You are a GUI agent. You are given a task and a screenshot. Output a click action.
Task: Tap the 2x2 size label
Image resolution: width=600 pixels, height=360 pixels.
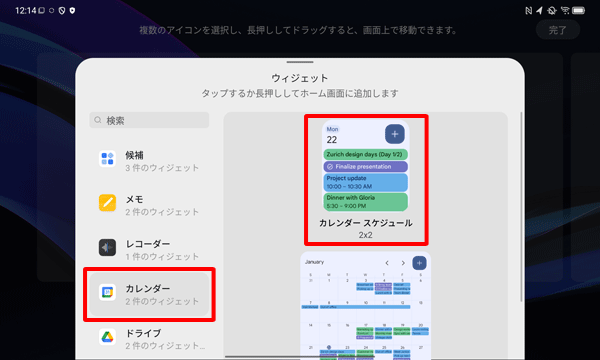365,235
